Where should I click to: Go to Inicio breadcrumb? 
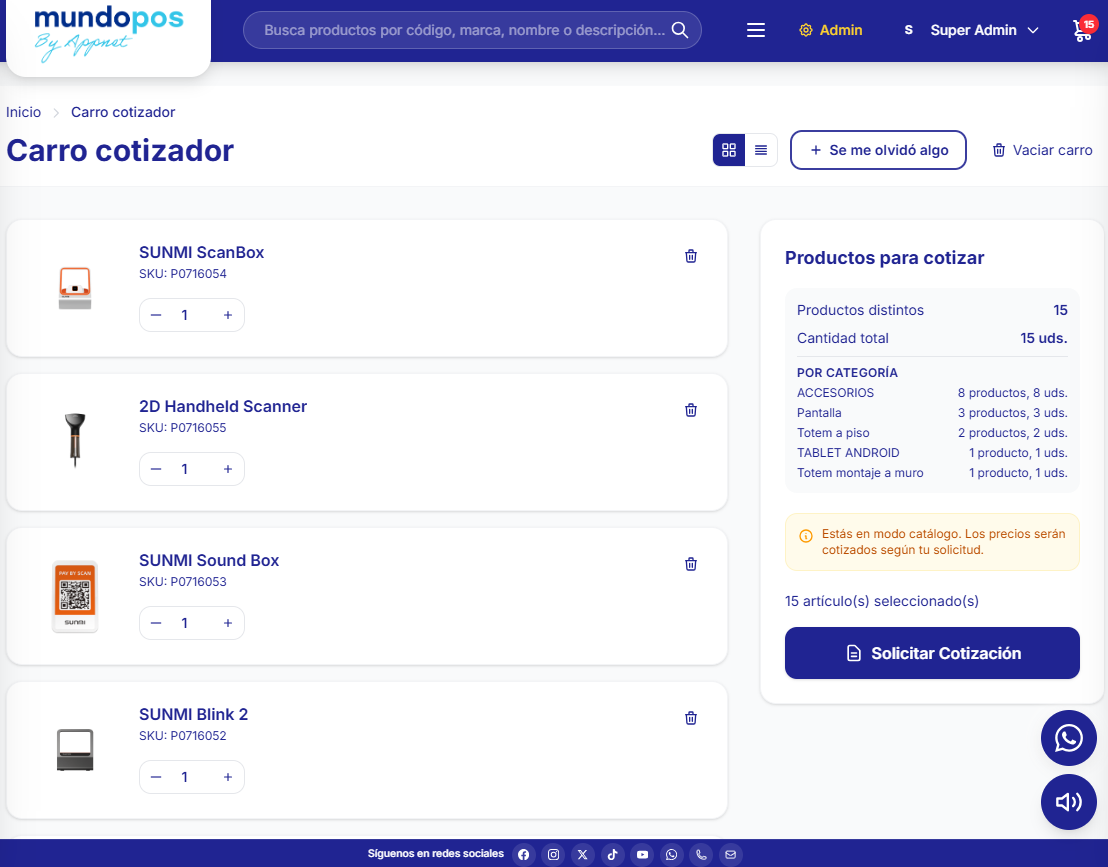click(x=23, y=112)
